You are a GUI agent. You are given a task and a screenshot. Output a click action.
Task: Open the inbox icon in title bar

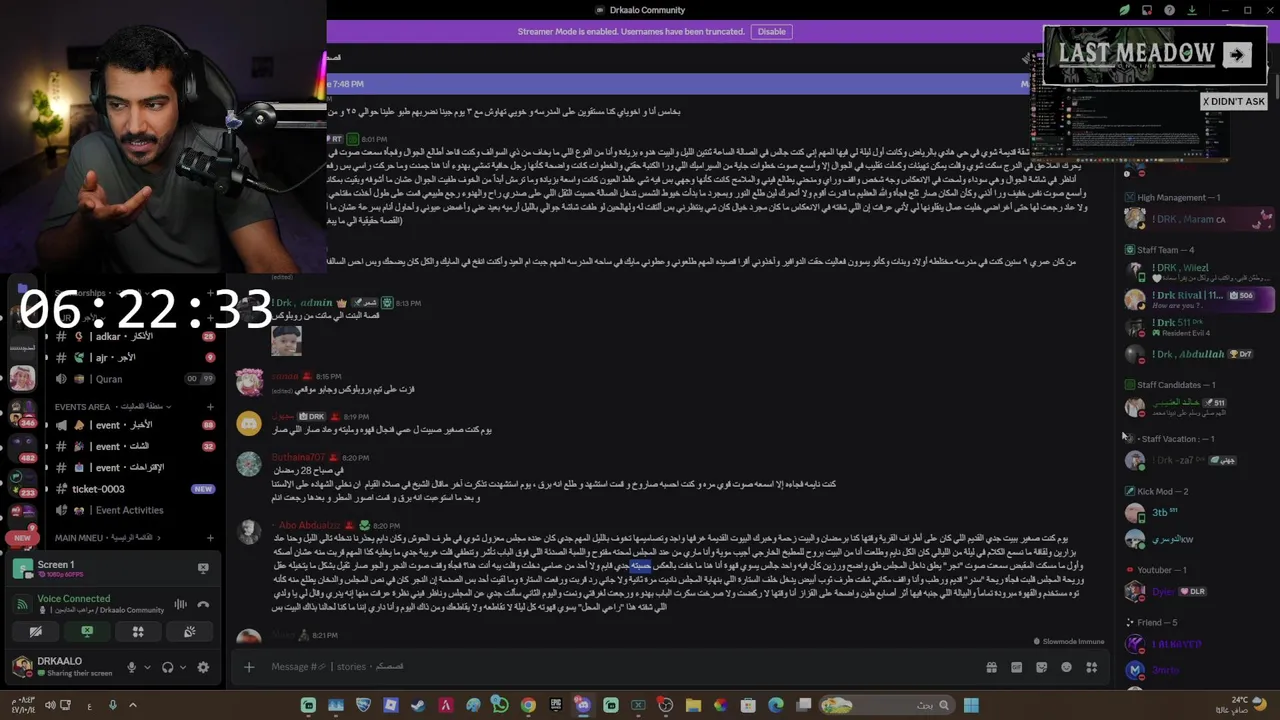click(1147, 10)
